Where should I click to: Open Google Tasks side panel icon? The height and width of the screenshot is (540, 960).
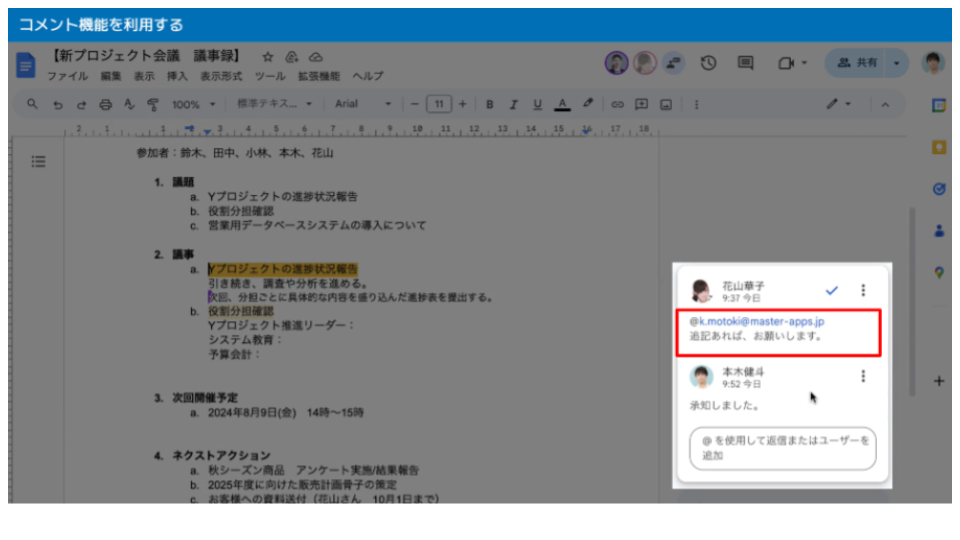939,189
